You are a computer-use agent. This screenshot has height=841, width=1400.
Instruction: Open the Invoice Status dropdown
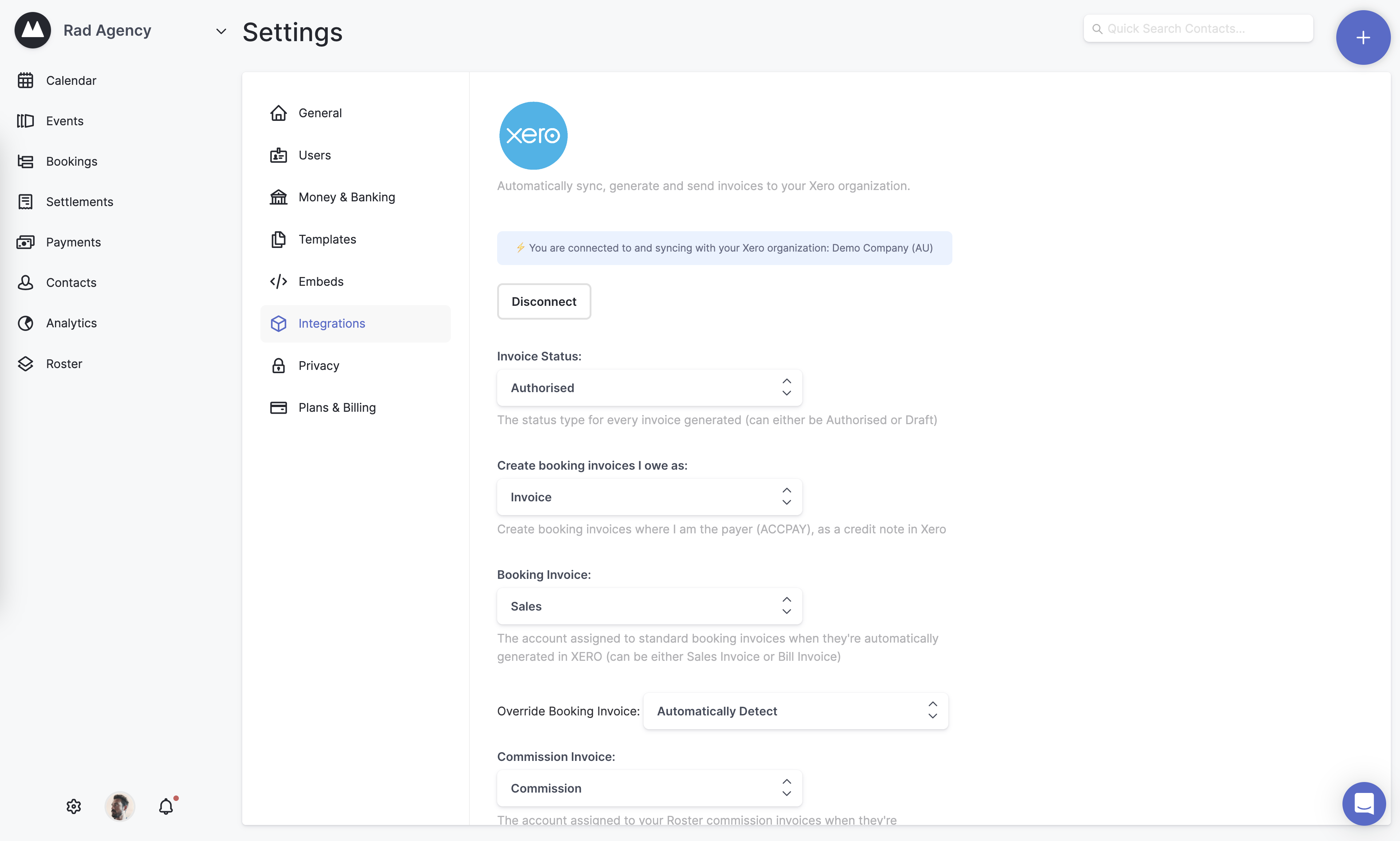tap(649, 388)
